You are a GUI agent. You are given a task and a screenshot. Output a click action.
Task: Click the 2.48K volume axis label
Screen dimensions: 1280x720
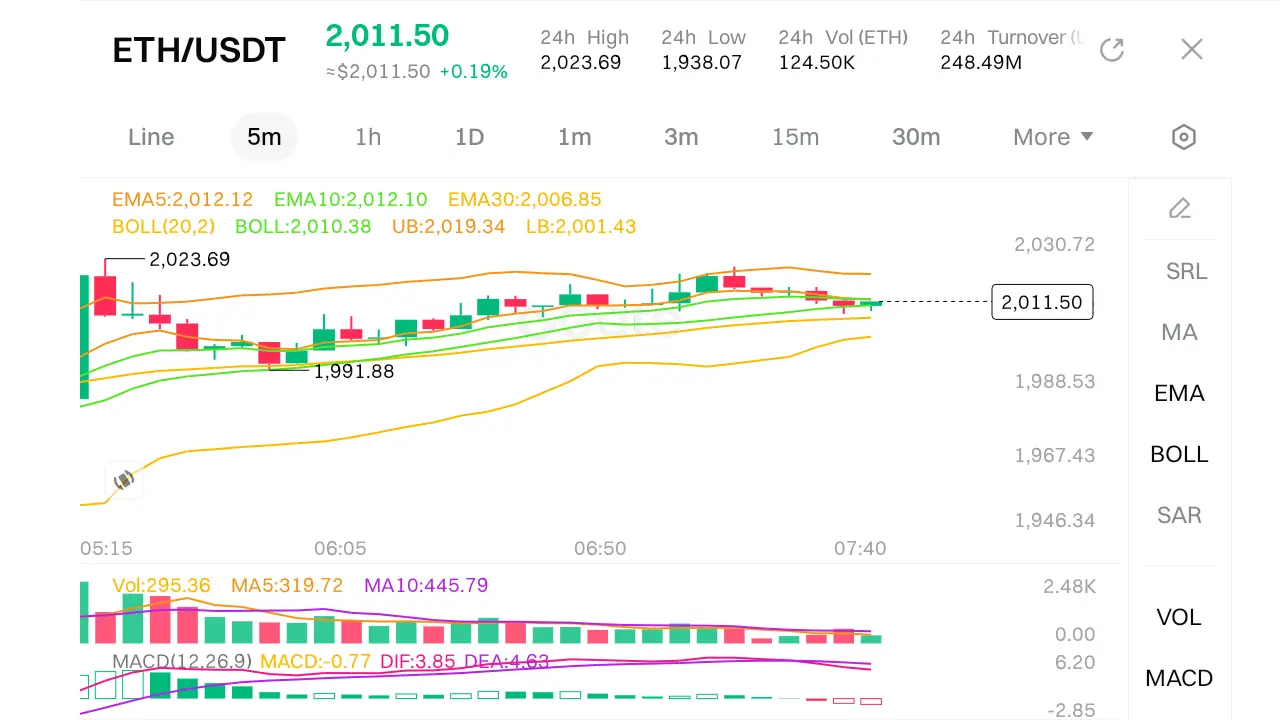[x=1069, y=586]
